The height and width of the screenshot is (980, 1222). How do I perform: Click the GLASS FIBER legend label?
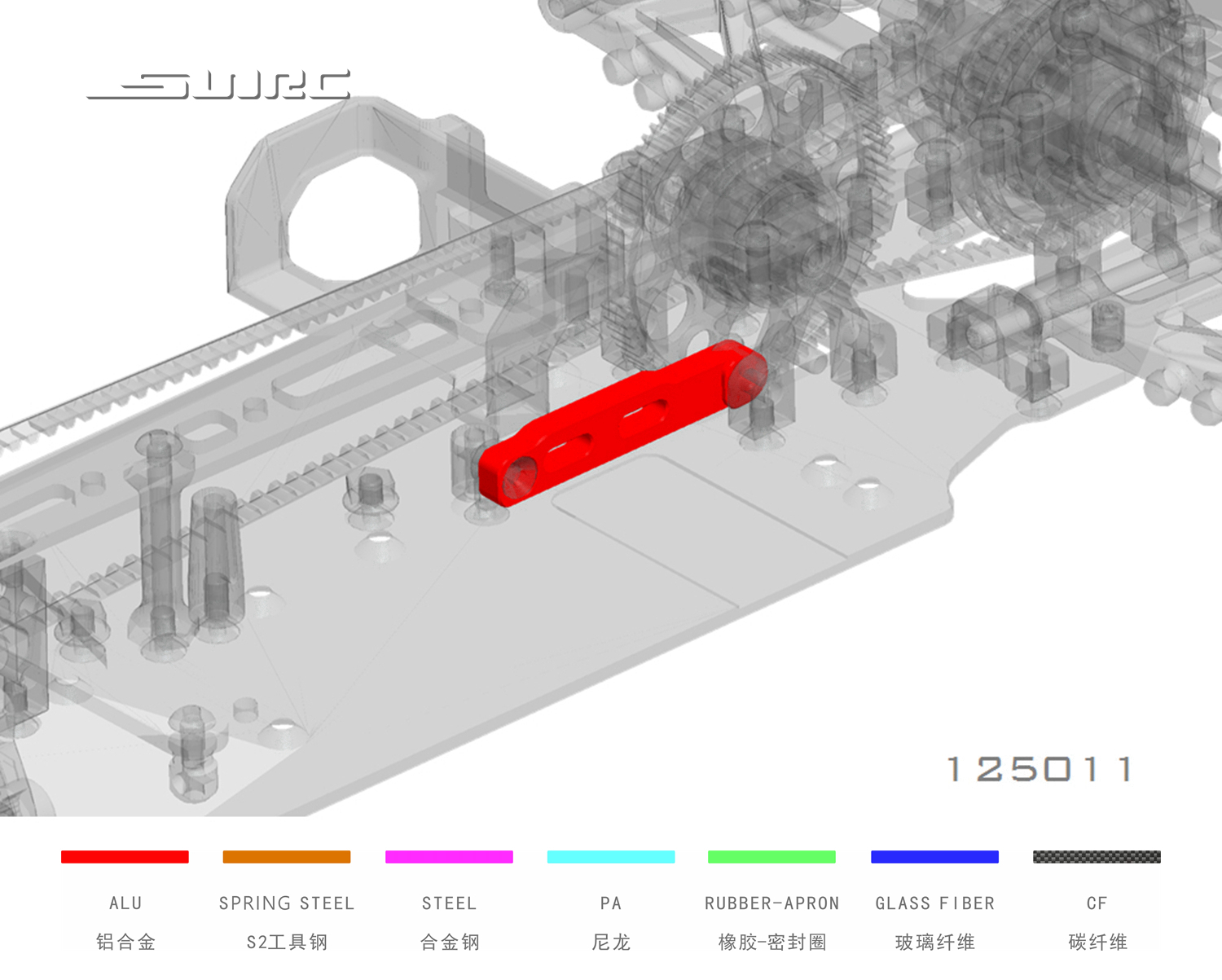pos(934,903)
